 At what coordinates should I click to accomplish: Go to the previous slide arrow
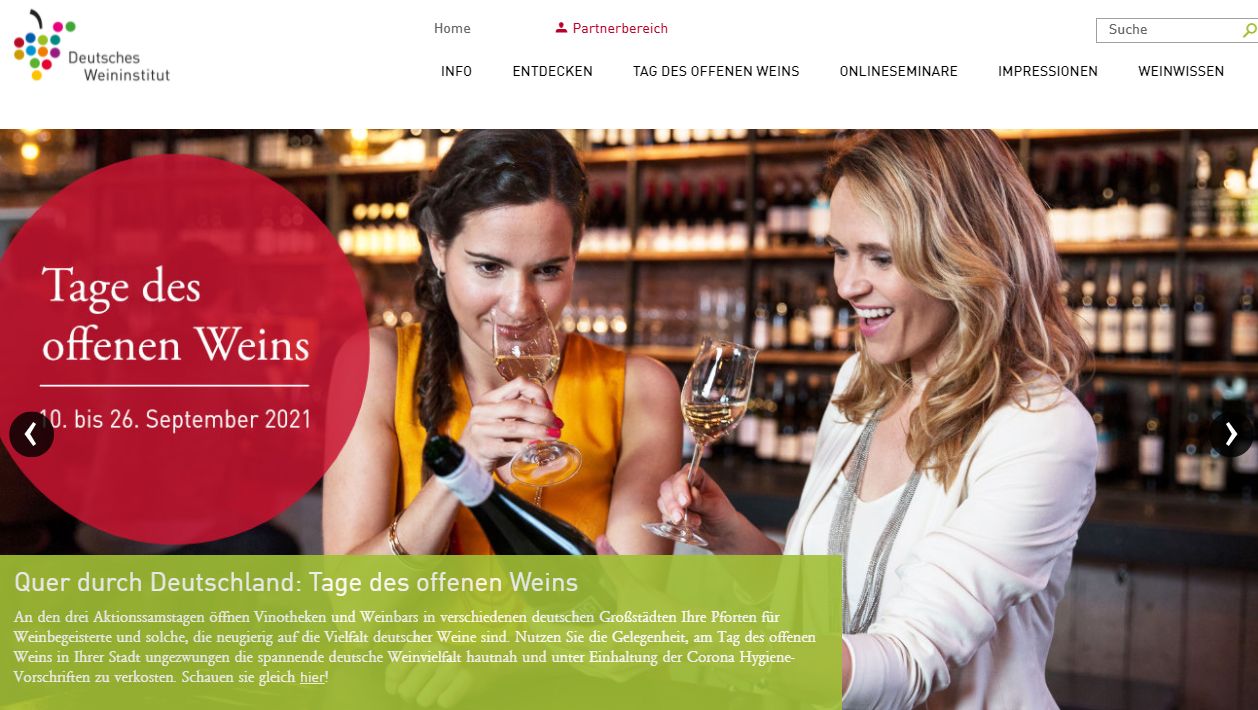coord(31,434)
